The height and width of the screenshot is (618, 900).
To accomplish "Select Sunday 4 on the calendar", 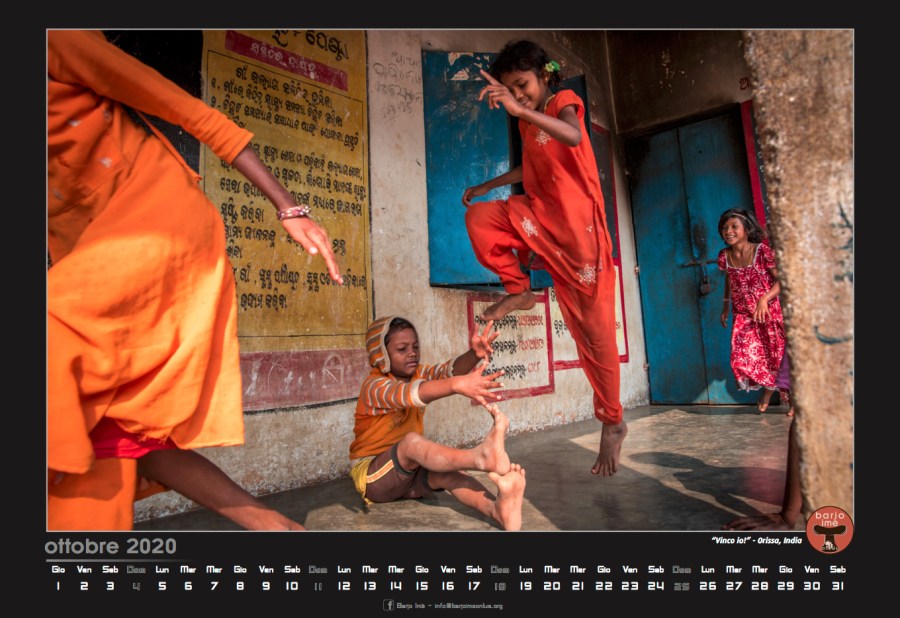I will point(136,585).
